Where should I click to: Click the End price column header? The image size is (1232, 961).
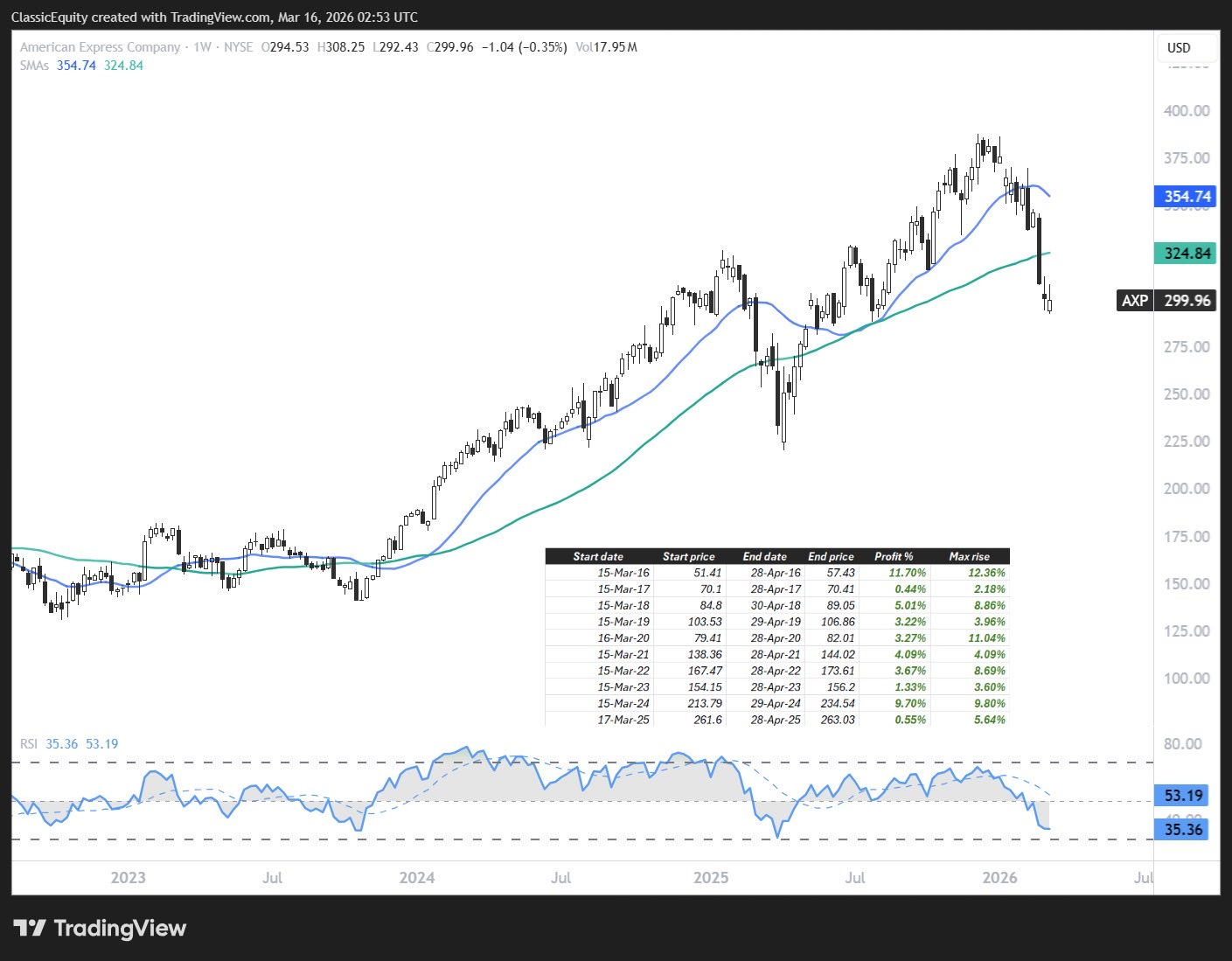tap(831, 556)
